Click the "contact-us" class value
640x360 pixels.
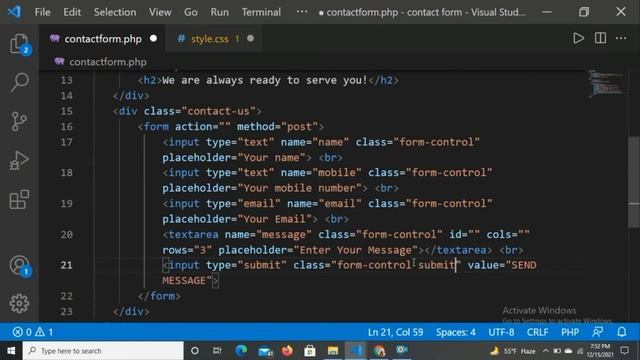[x=218, y=111]
